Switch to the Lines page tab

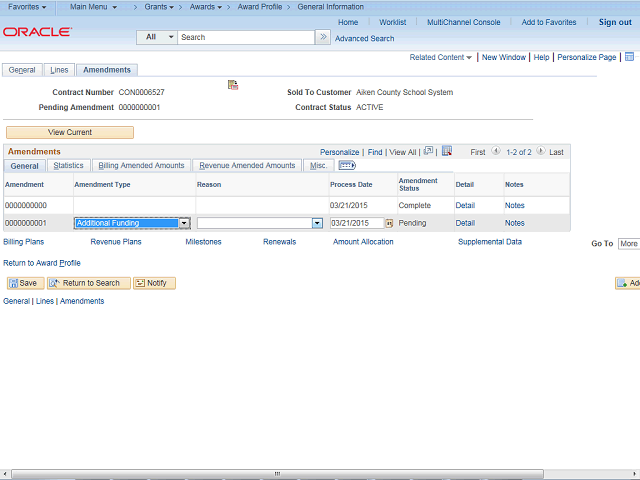pyautogui.click(x=59, y=70)
